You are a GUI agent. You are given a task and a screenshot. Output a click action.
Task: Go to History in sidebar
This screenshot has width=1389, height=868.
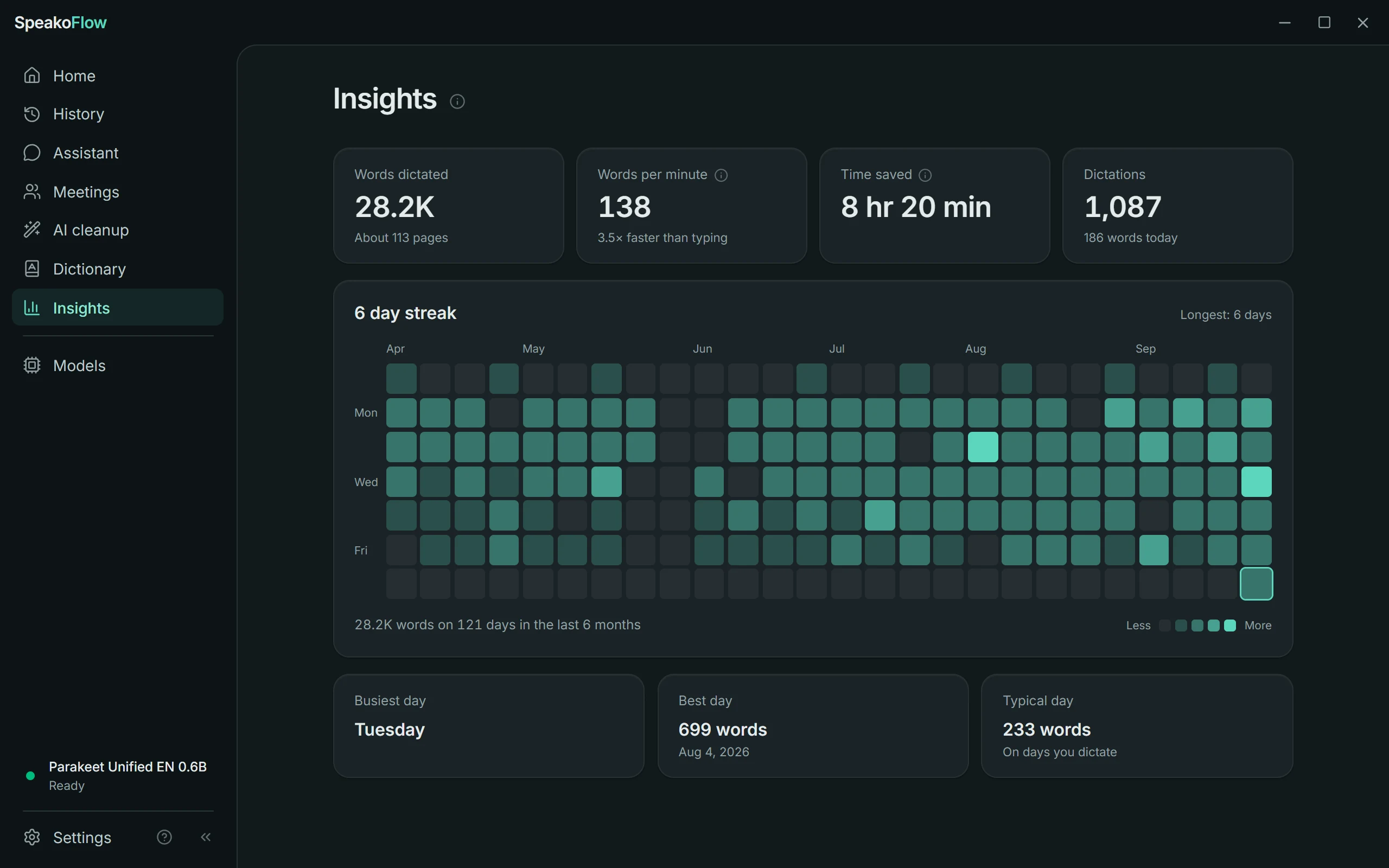point(79,114)
